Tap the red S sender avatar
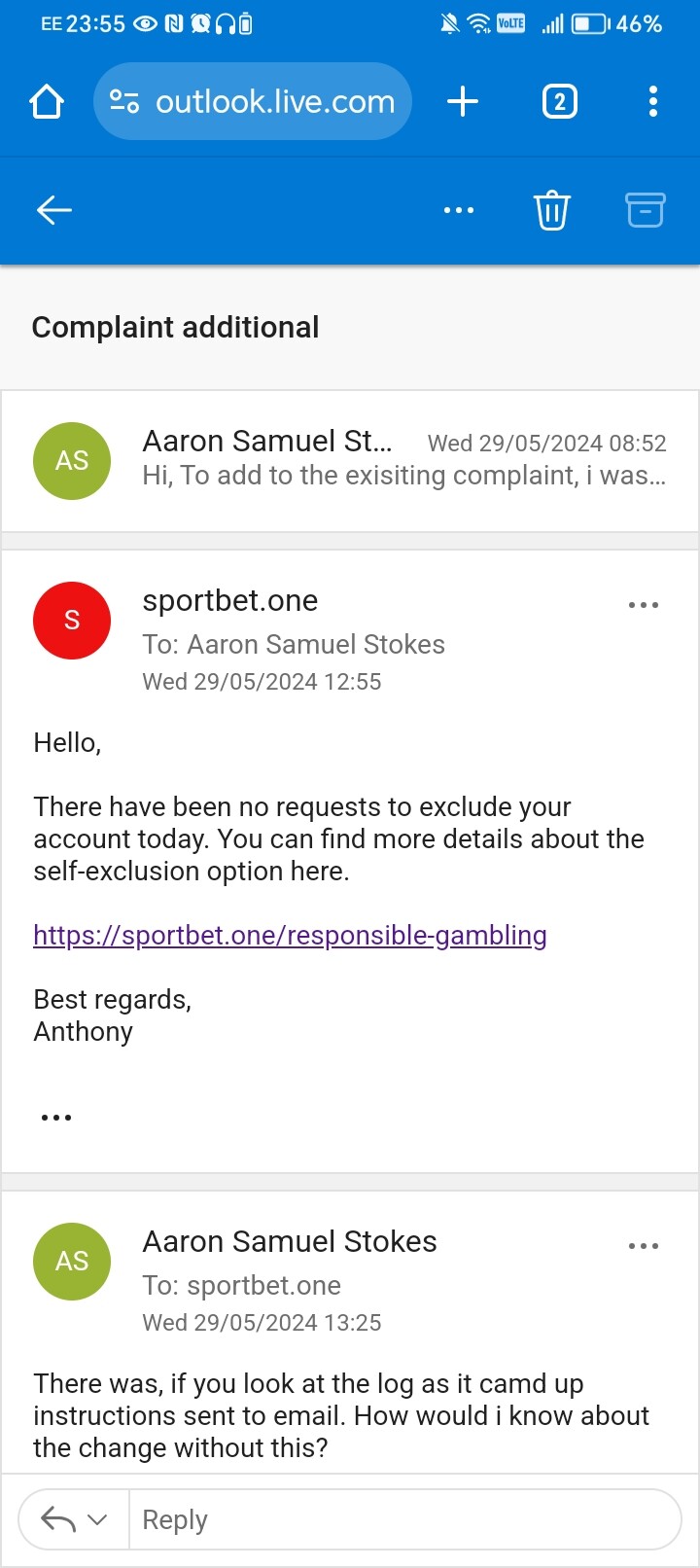 coord(72,621)
